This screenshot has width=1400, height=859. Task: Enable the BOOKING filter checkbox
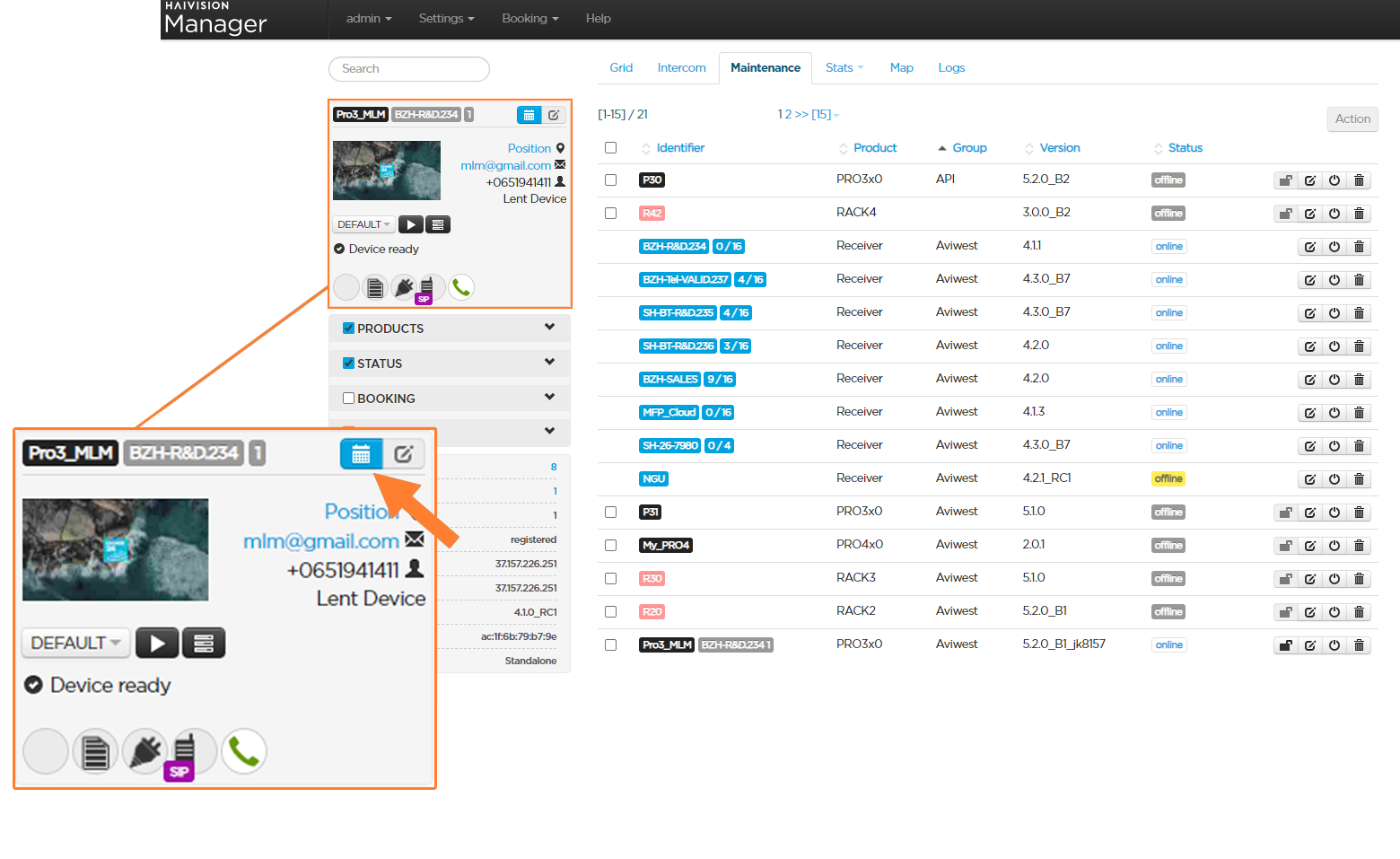click(x=348, y=399)
